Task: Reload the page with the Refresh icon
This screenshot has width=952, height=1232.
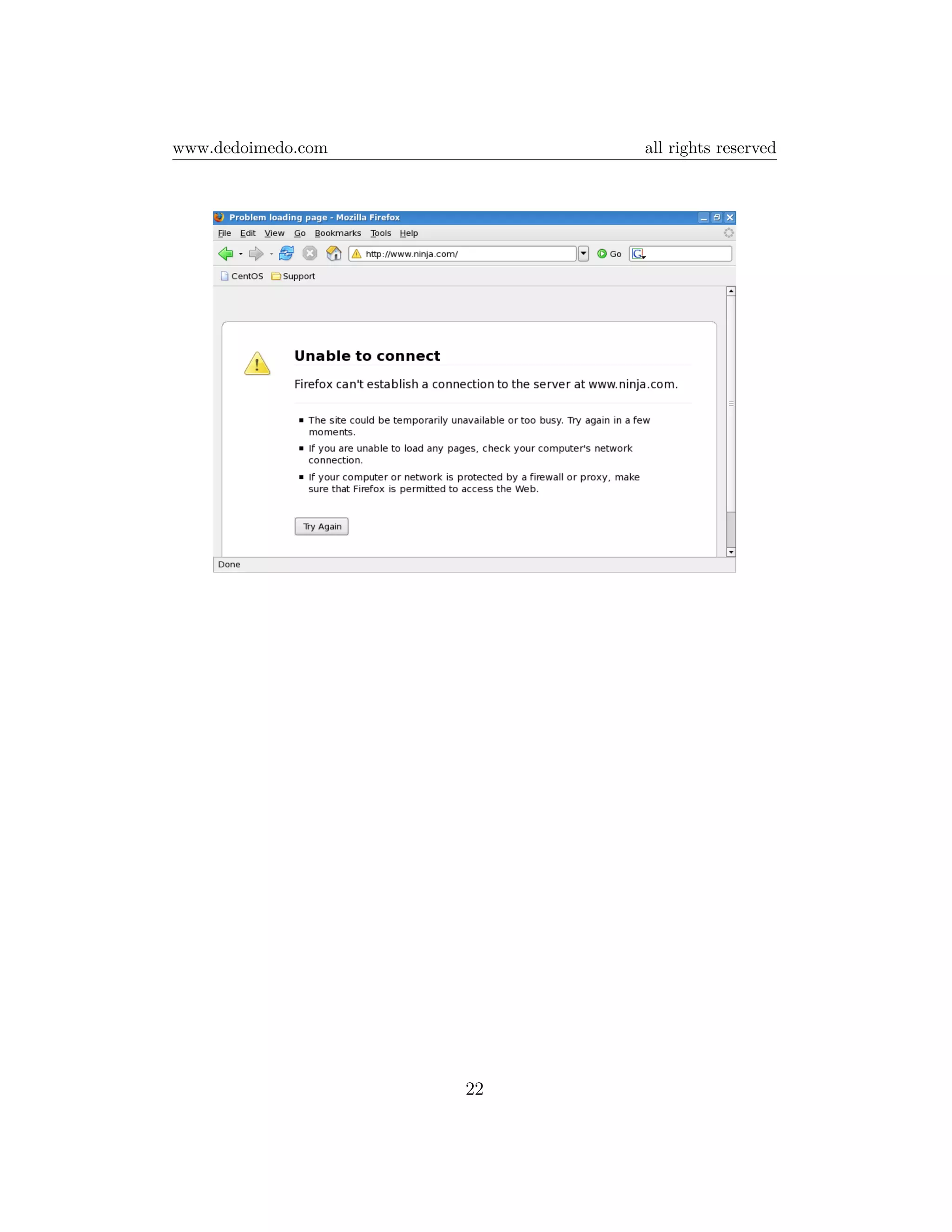Action: [x=286, y=253]
